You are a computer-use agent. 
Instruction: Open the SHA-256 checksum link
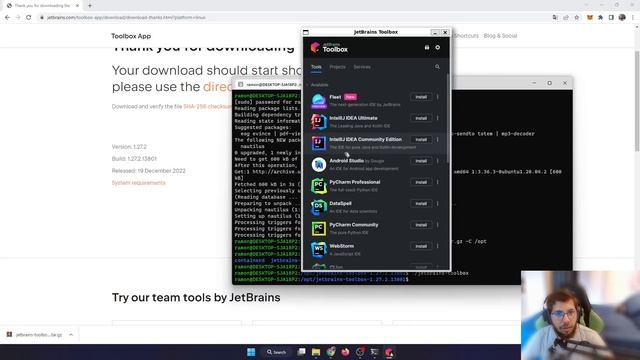(x=207, y=107)
